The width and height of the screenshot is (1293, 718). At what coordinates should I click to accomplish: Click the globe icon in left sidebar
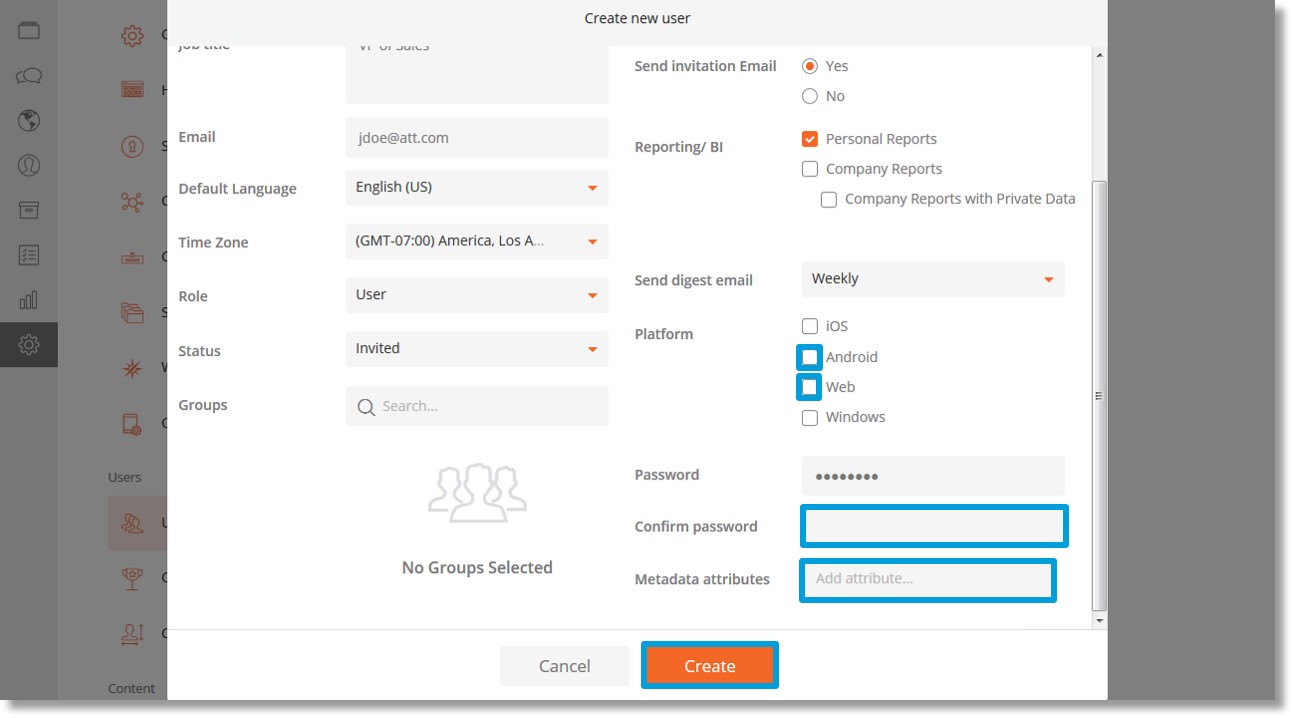click(29, 121)
